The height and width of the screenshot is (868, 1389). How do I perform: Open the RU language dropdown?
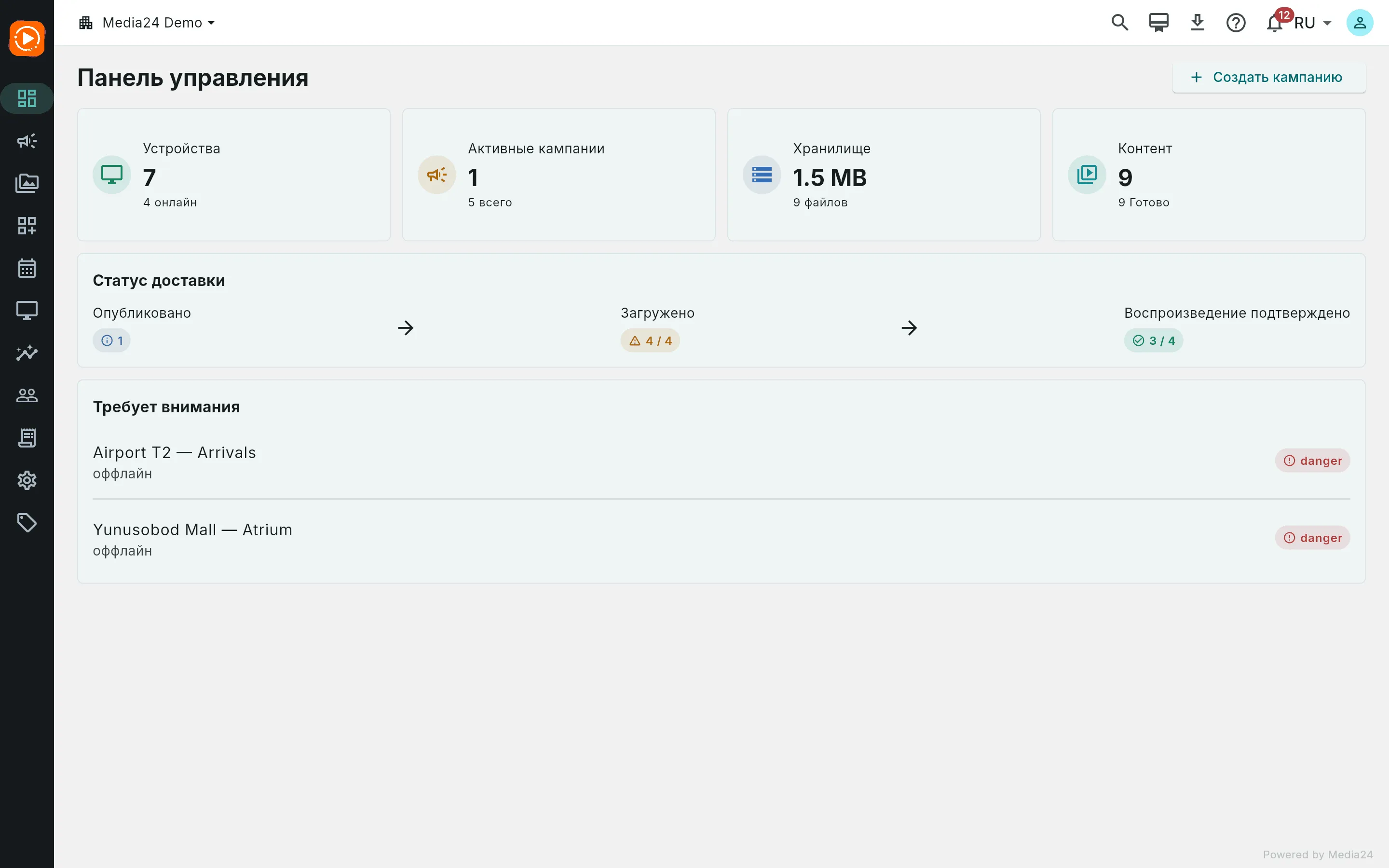[x=1313, y=23]
